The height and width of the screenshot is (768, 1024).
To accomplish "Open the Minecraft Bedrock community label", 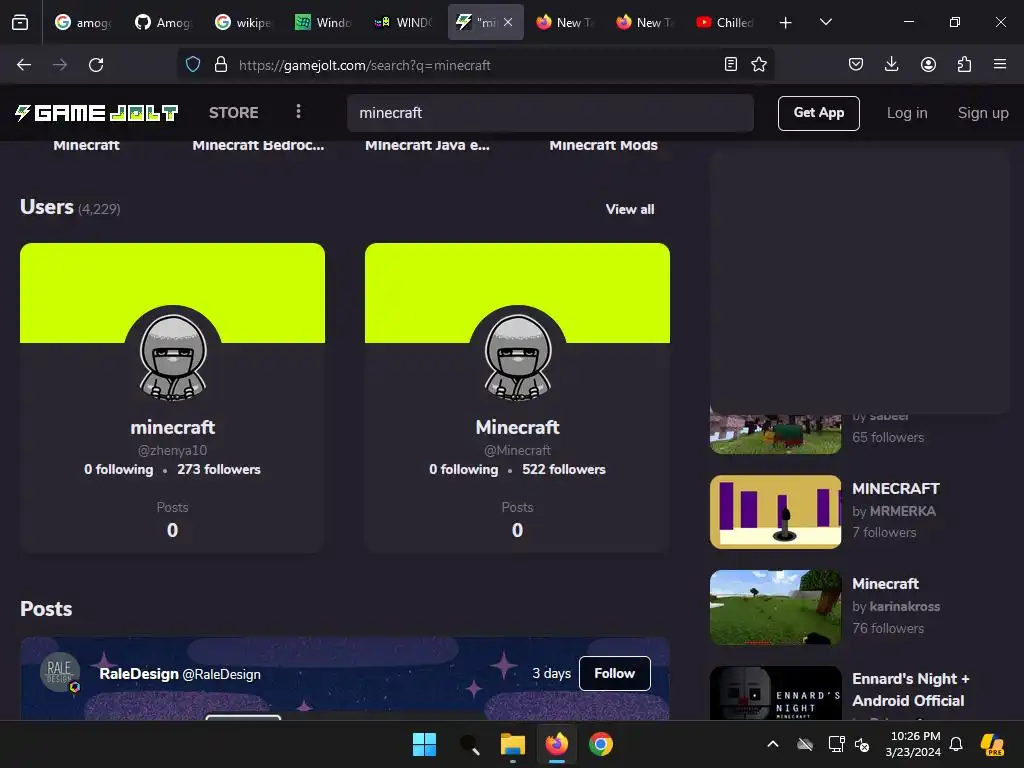I will tap(258, 145).
